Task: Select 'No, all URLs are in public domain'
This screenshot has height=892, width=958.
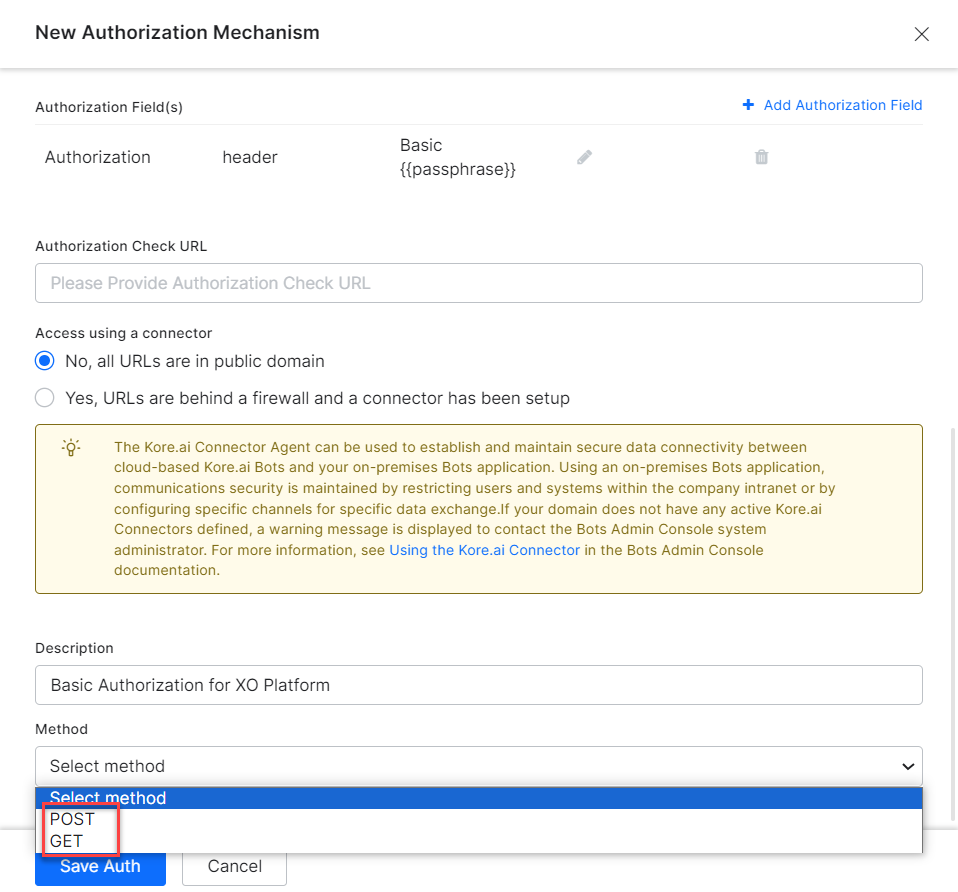Action: pyautogui.click(x=45, y=361)
